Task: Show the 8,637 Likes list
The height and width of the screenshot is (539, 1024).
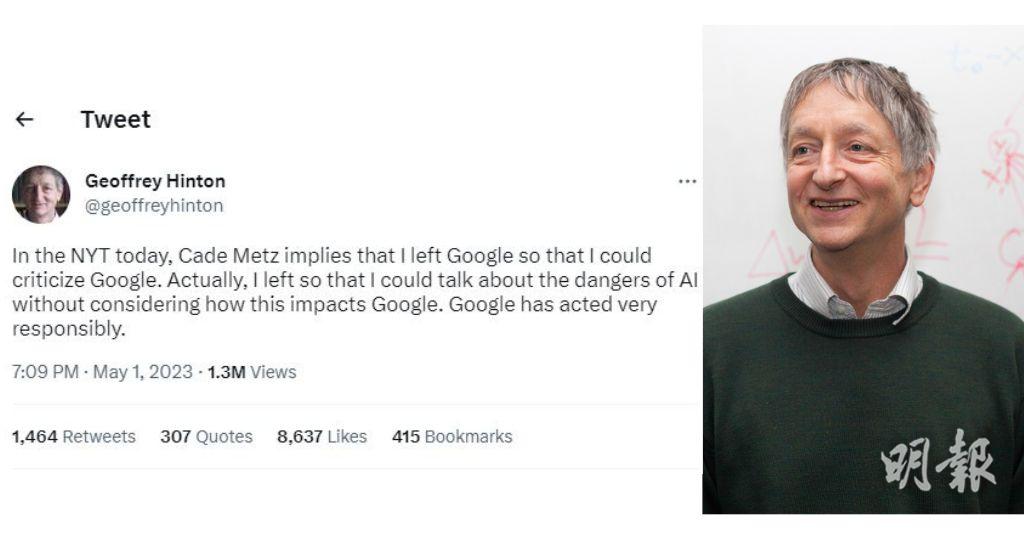Action: pyautogui.click(x=322, y=437)
